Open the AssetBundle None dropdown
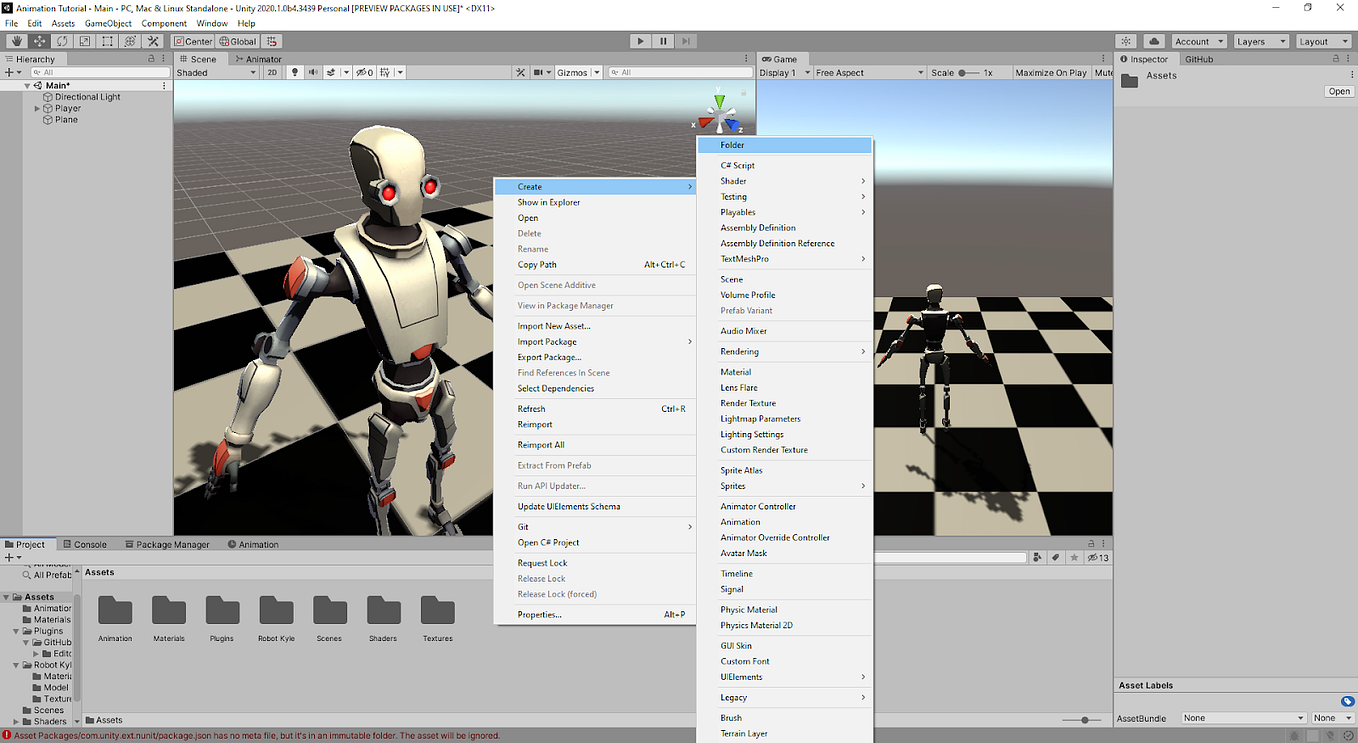1358x743 pixels. (x=1243, y=717)
